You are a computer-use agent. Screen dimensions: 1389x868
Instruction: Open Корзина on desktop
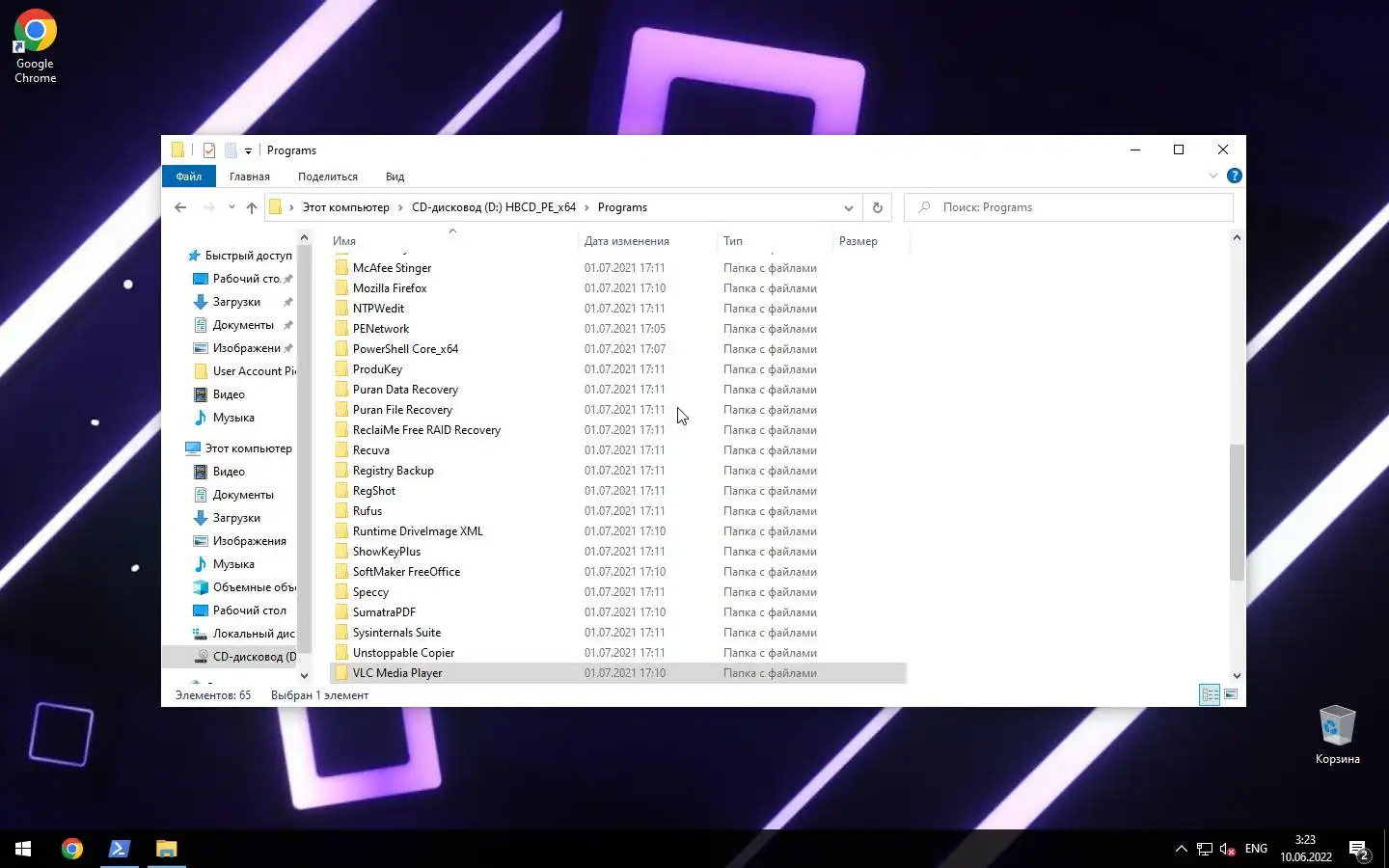coord(1337,735)
